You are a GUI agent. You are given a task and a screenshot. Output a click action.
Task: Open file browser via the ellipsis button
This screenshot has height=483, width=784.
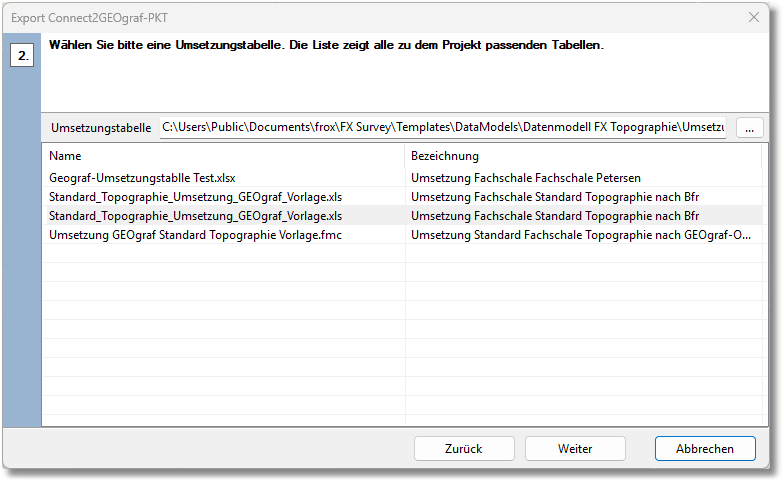tap(749, 128)
